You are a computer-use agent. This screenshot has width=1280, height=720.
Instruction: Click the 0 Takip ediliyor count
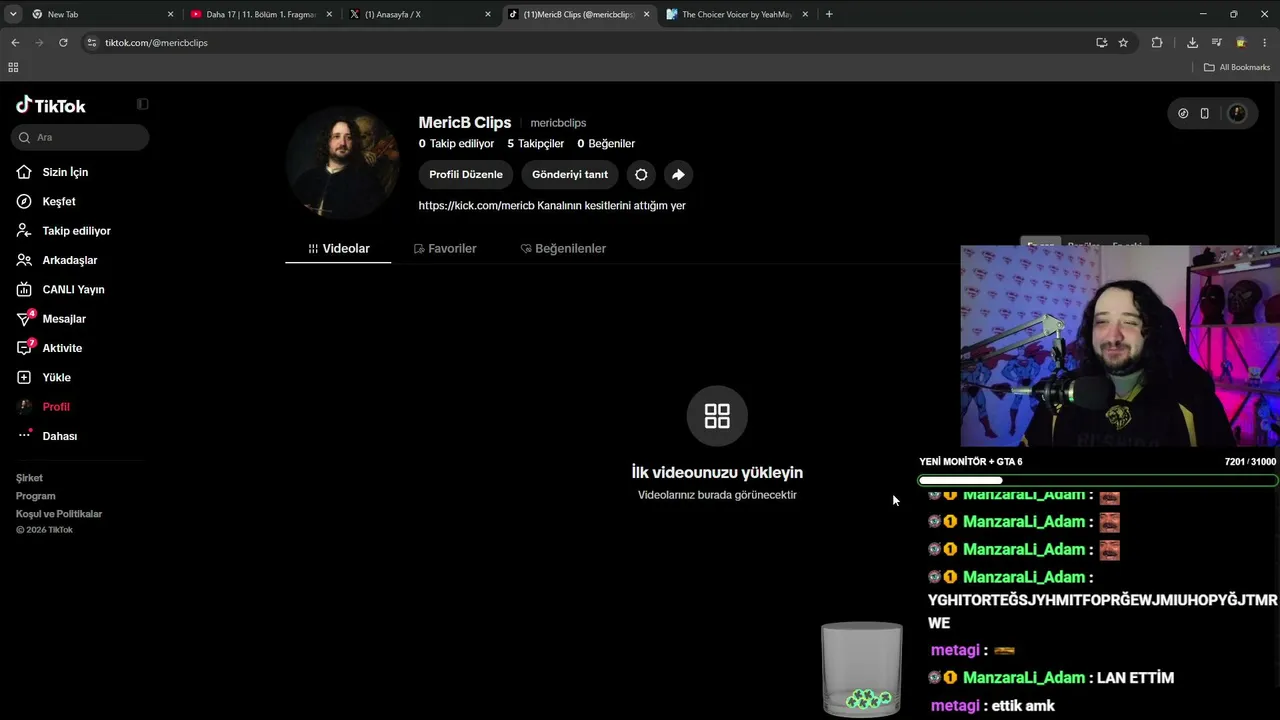tap(456, 144)
